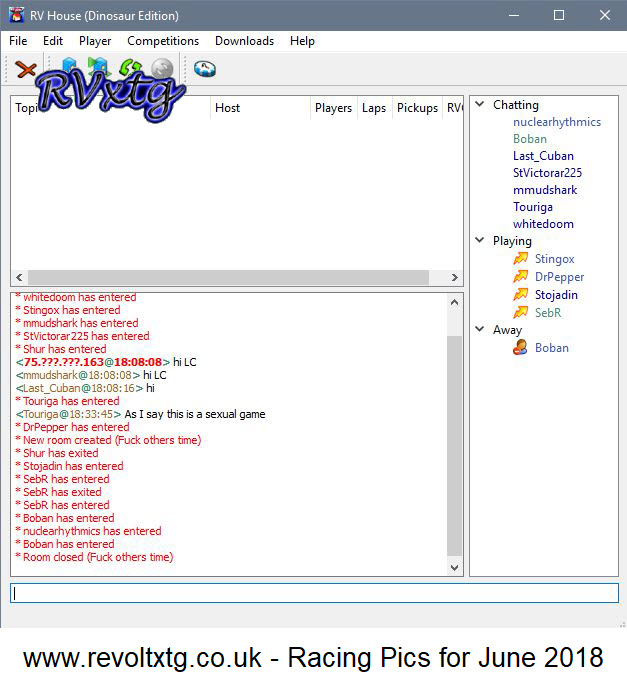This screenshot has width=627, height=686.
Task: Click the room list scroll-right arrow
Action: click(x=455, y=277)
